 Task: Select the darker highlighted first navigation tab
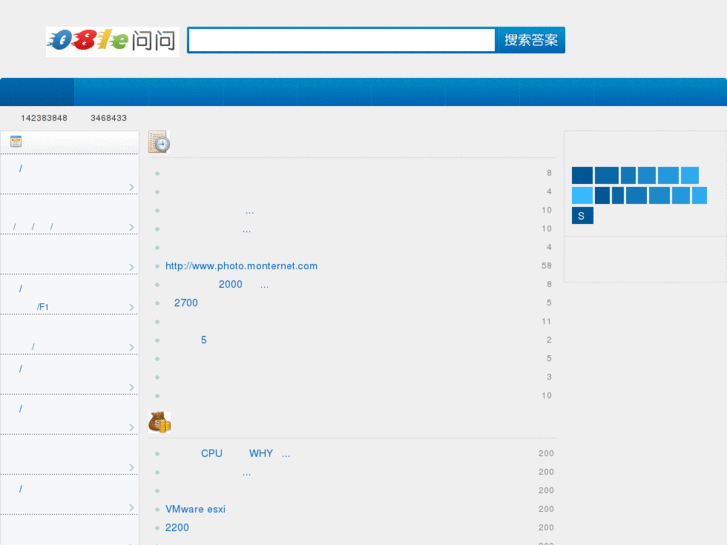coord(37,92)
